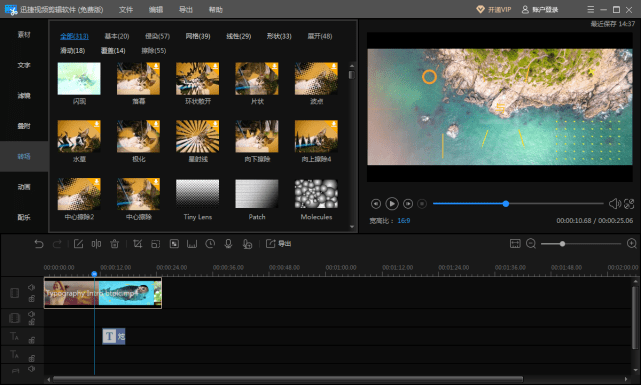
Task: Click the 导出 export button in toolbar
Action: tap(278, 244)
